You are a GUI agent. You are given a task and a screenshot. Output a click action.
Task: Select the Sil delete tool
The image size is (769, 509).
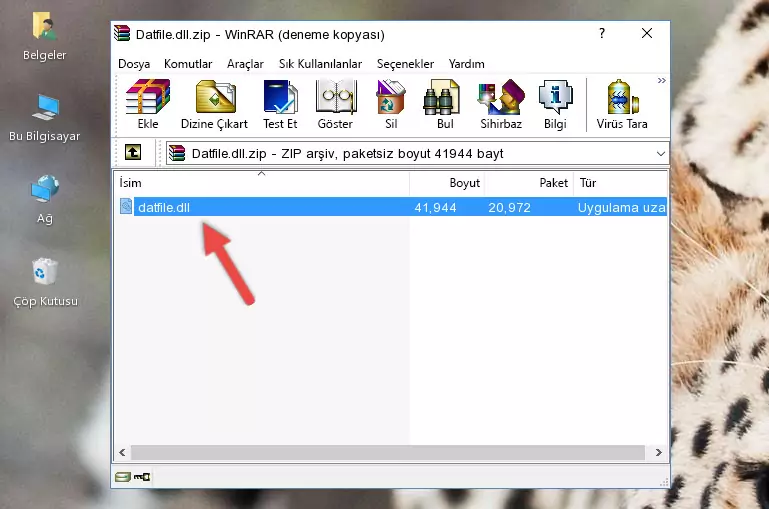pyautogui.click(x=391, y=104)
